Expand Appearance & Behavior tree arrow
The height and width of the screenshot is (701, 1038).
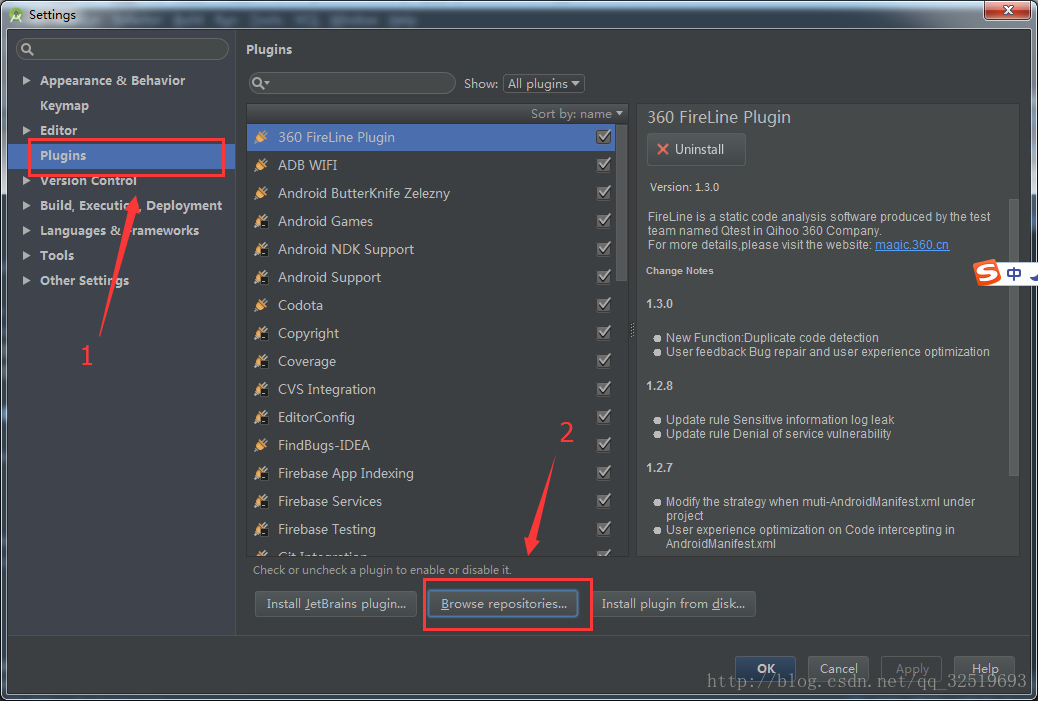[26, 80]
